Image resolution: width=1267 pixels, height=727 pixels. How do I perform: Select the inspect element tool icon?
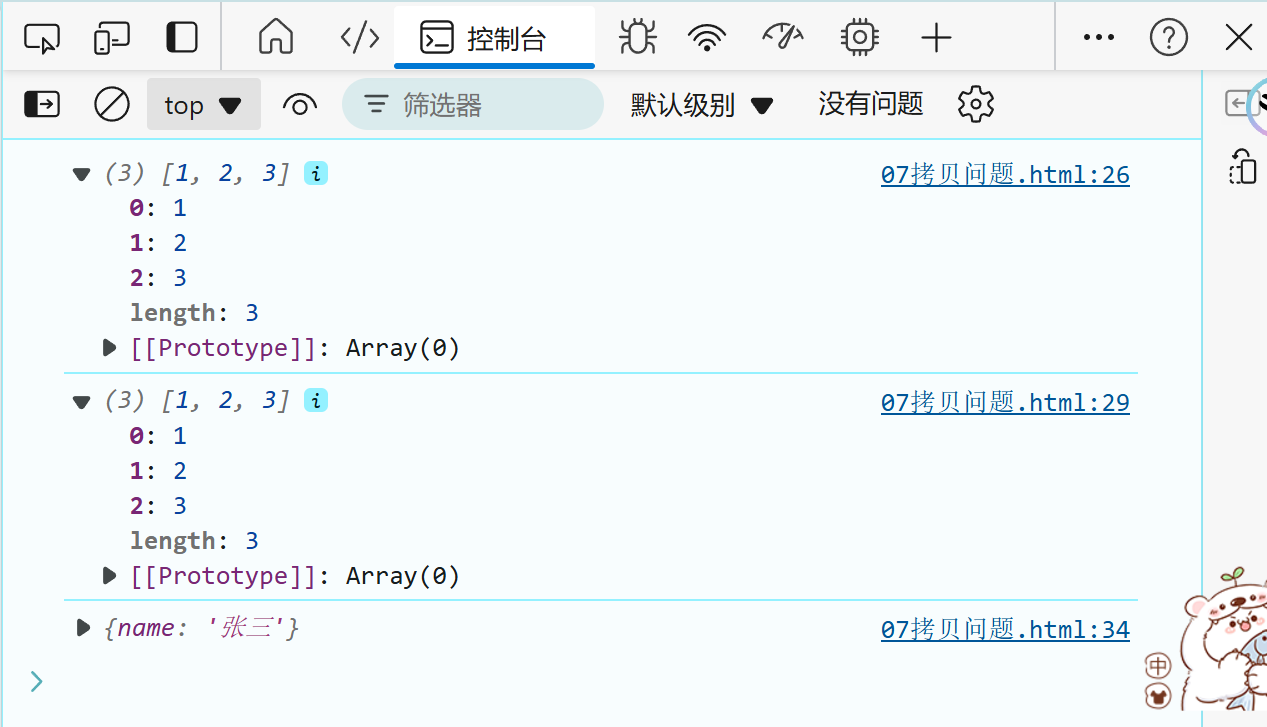[42, 38]
